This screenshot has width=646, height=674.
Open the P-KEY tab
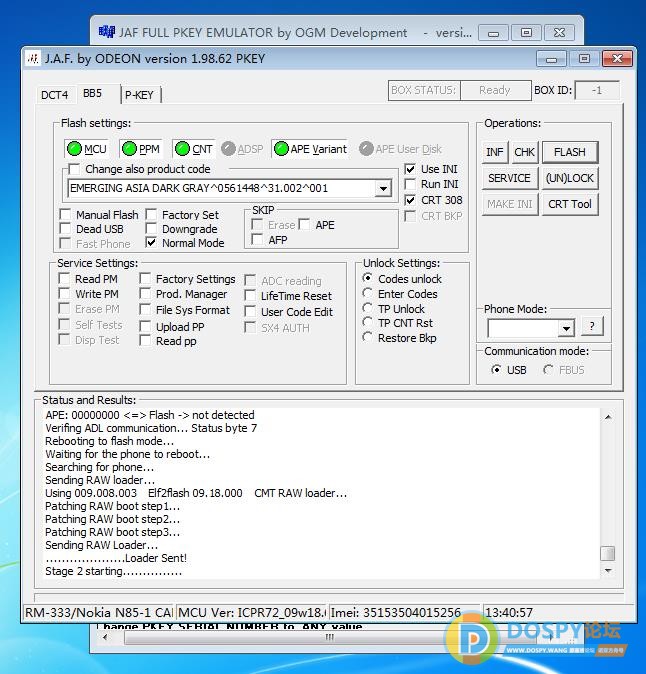[x=139, y=95]
